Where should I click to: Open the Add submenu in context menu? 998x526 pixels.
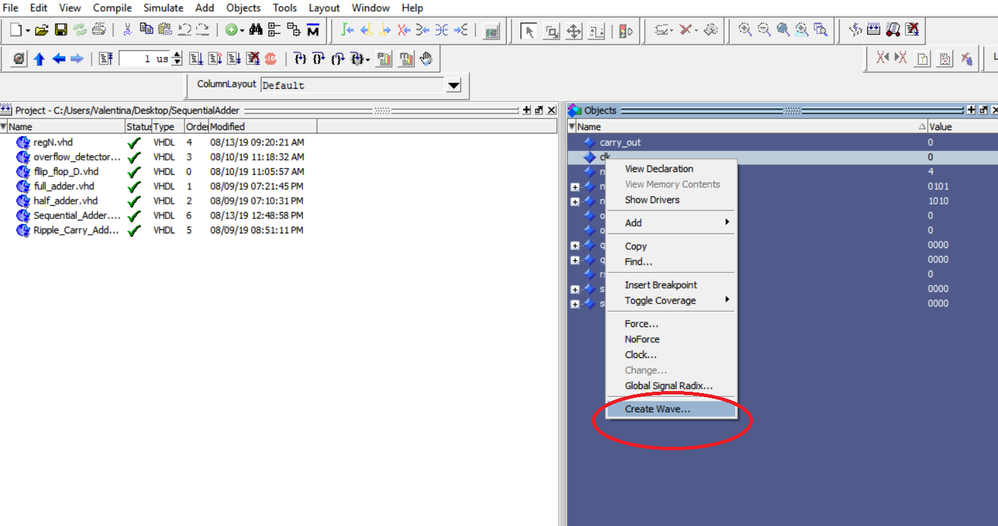670,223
